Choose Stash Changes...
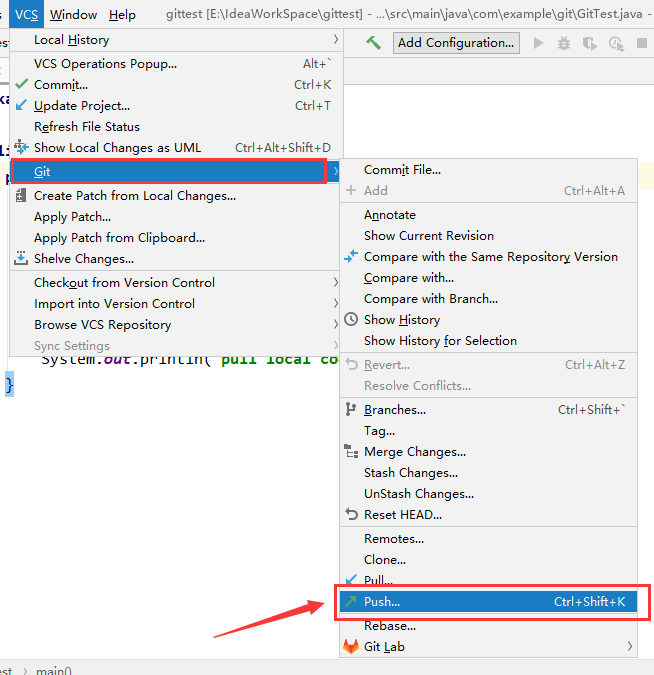 pyautogui.click(x=488, y=472)
